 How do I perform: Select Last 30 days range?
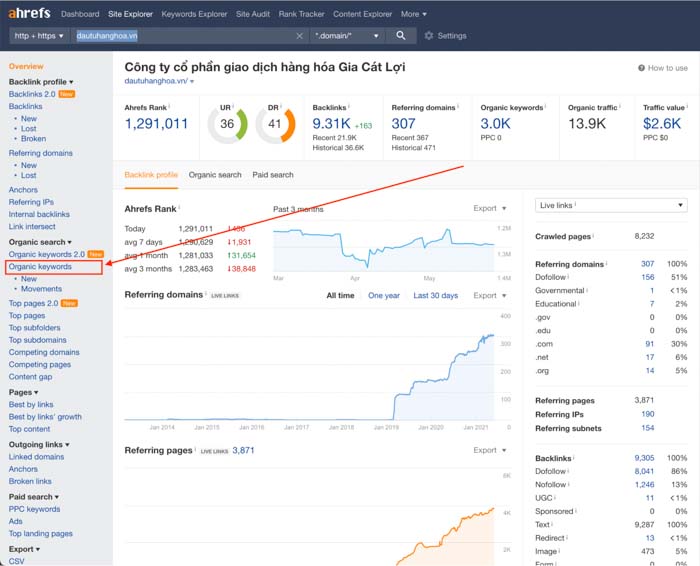tap(435, 295)
